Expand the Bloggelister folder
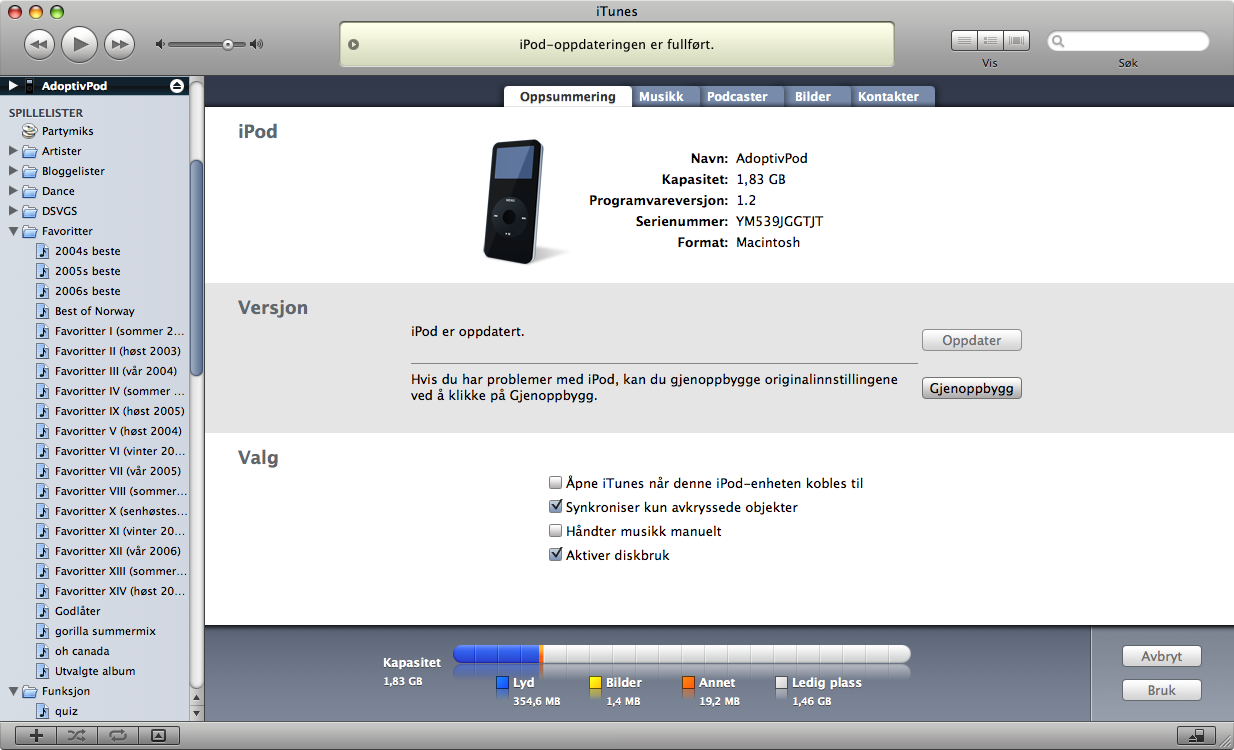This screenshot has width=1234, height=750. (13, 171)
